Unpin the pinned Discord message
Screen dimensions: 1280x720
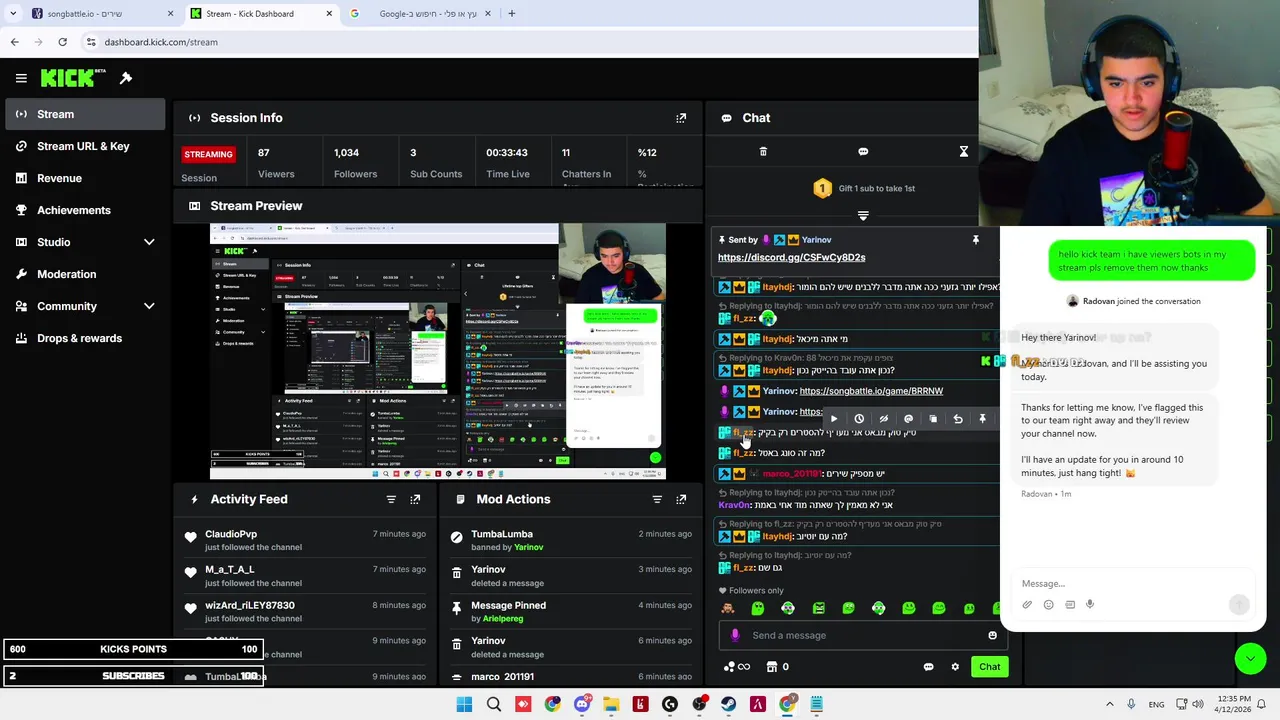pos(976,240)
